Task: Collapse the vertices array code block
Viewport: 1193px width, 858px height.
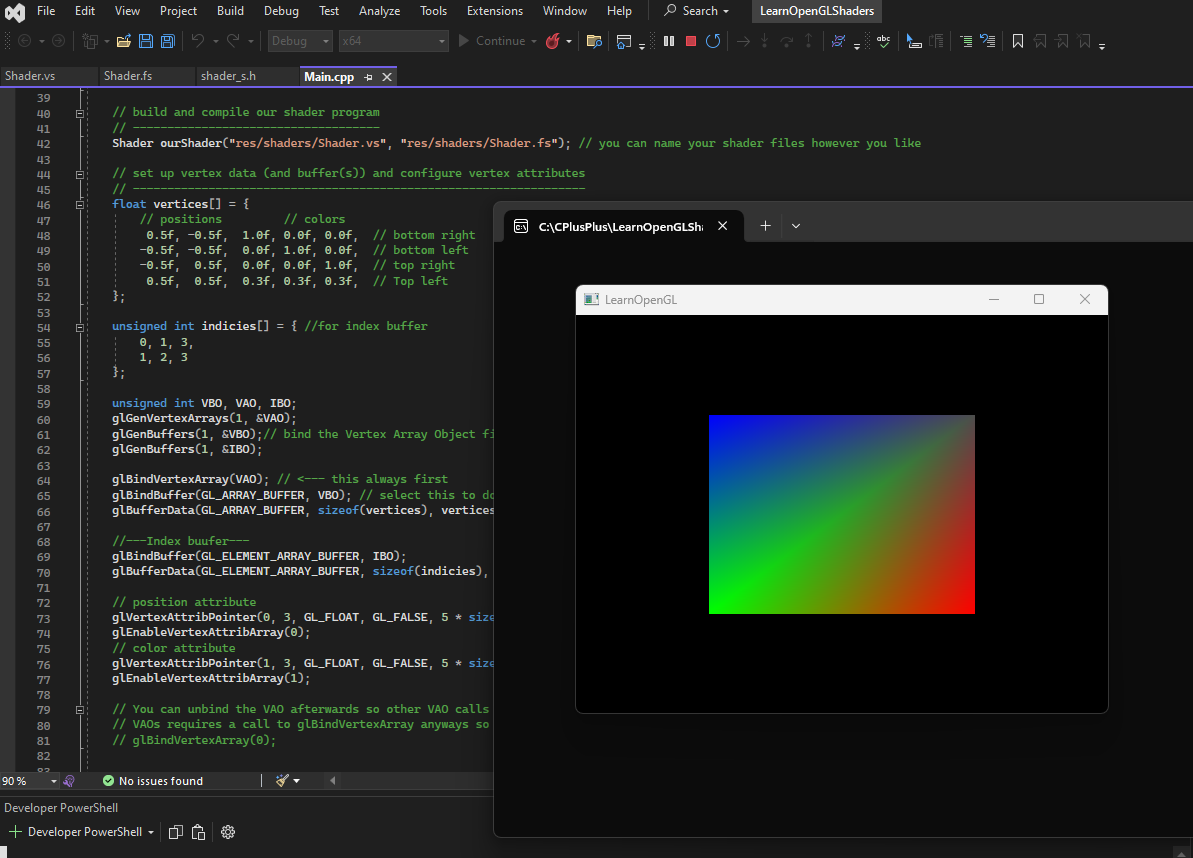Action: point(79,204)
